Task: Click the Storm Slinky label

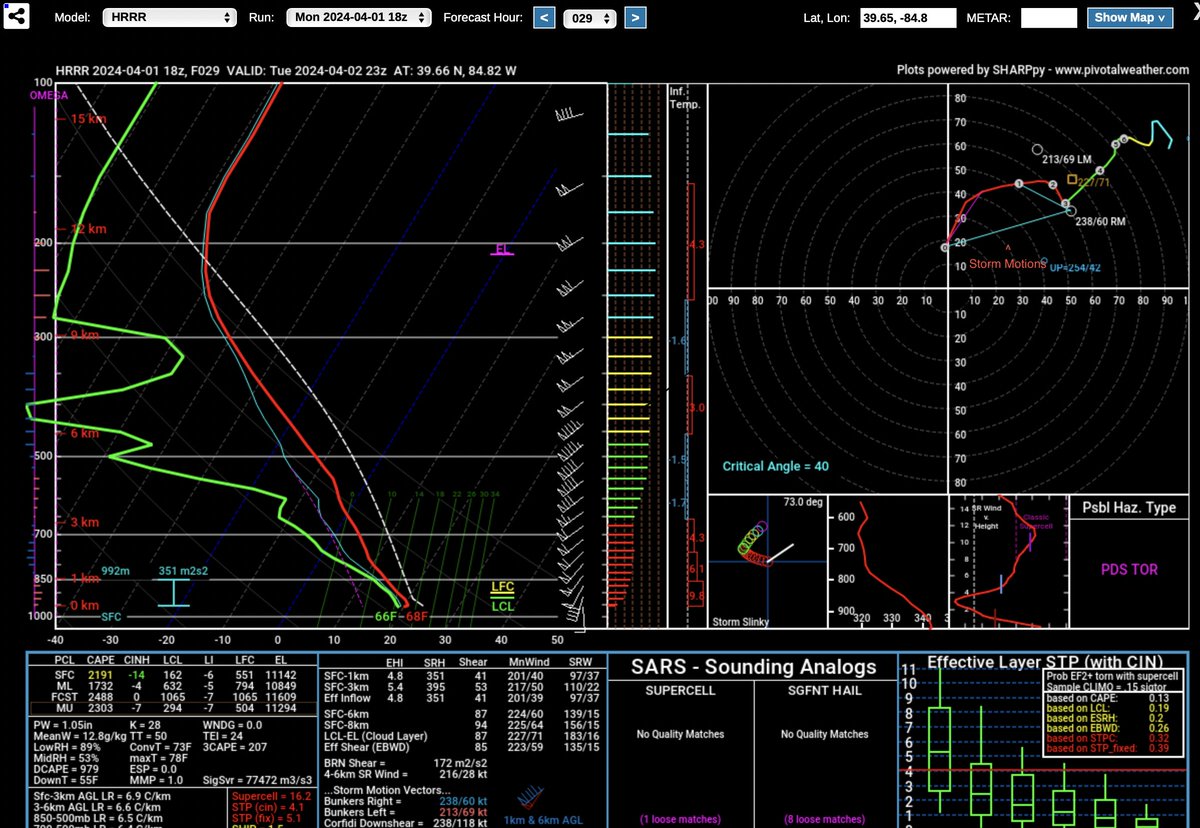Action: (x=740, y=622)
